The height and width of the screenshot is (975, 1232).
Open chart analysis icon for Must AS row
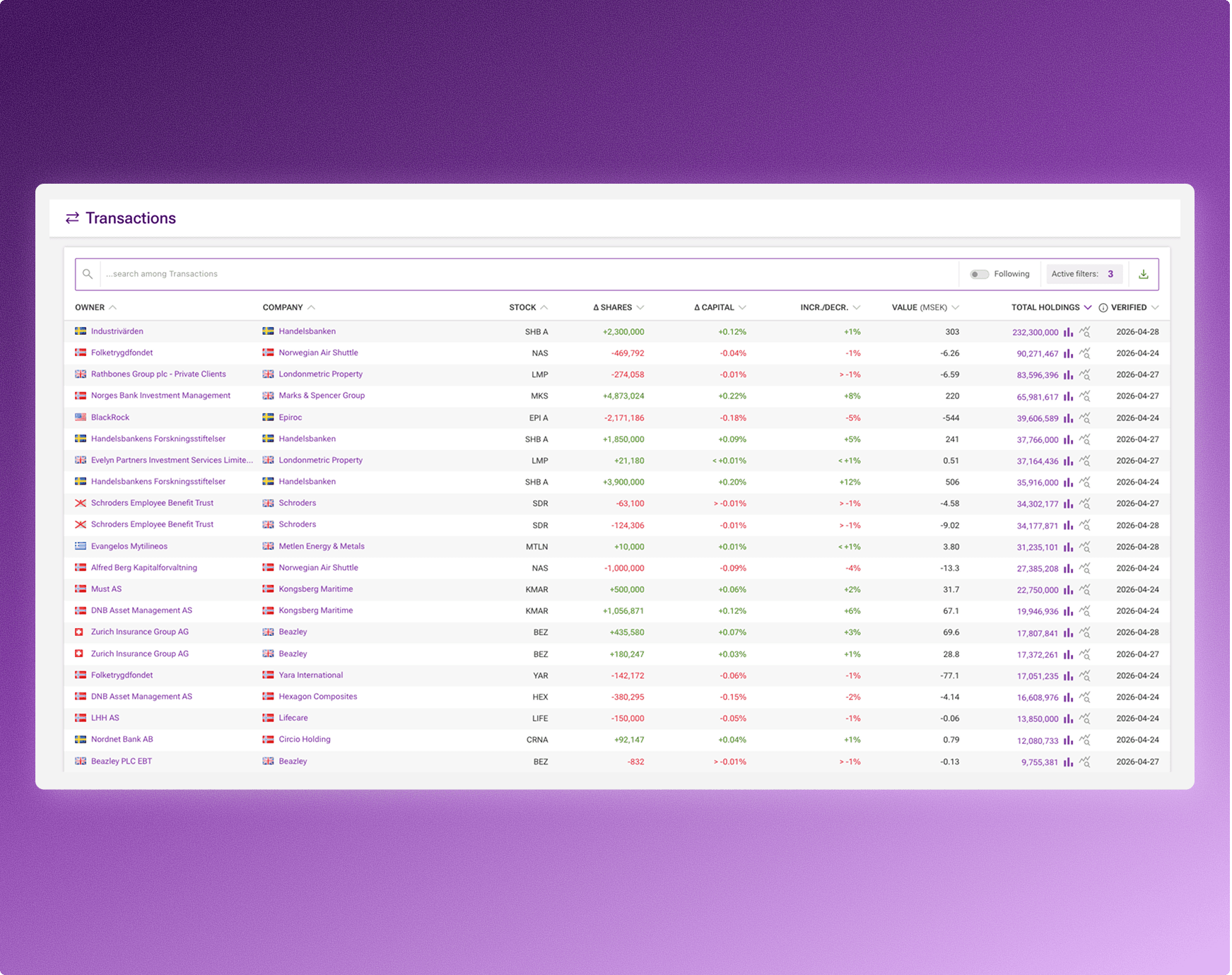(x=1085, y=590)
